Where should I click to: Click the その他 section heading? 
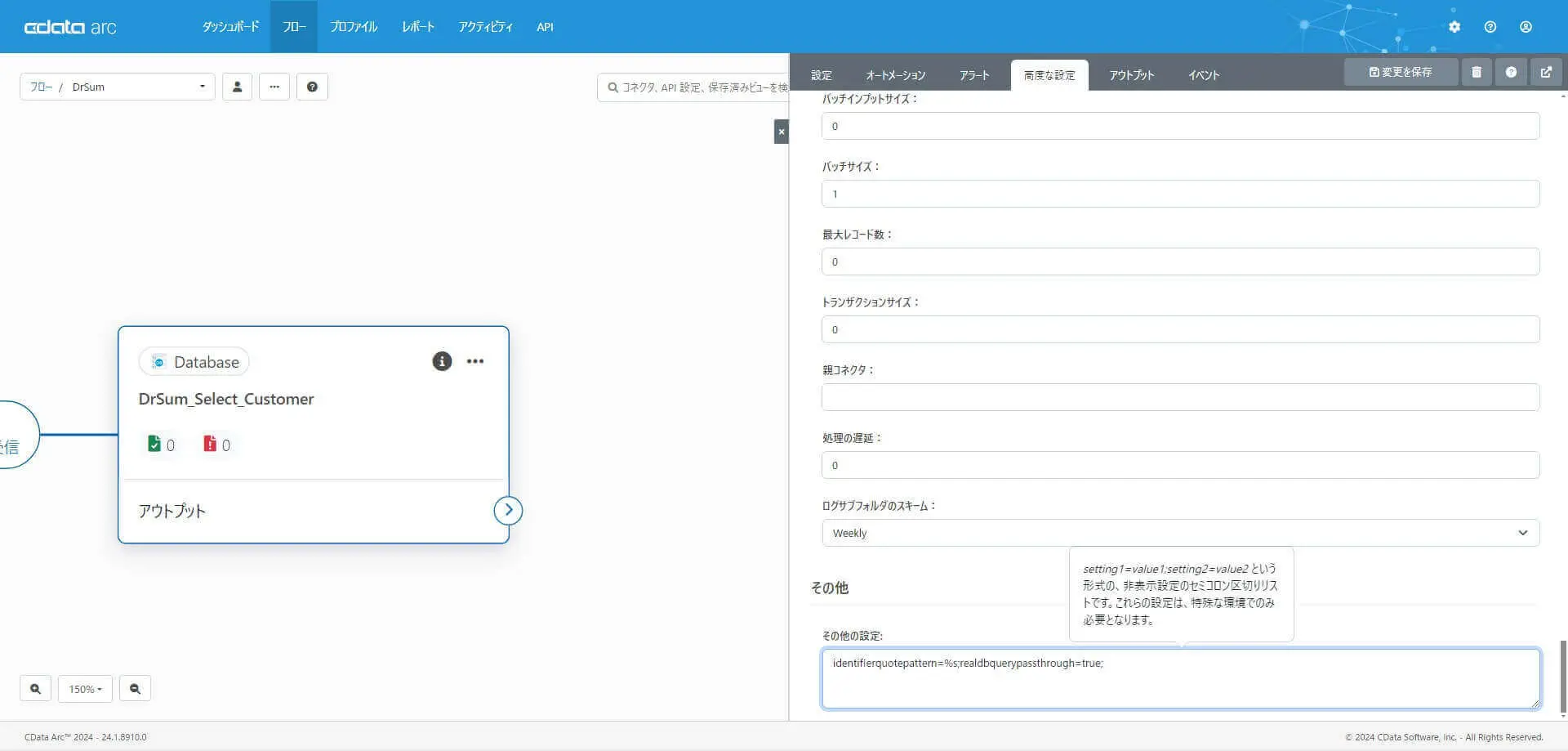[x=830, y=588]
